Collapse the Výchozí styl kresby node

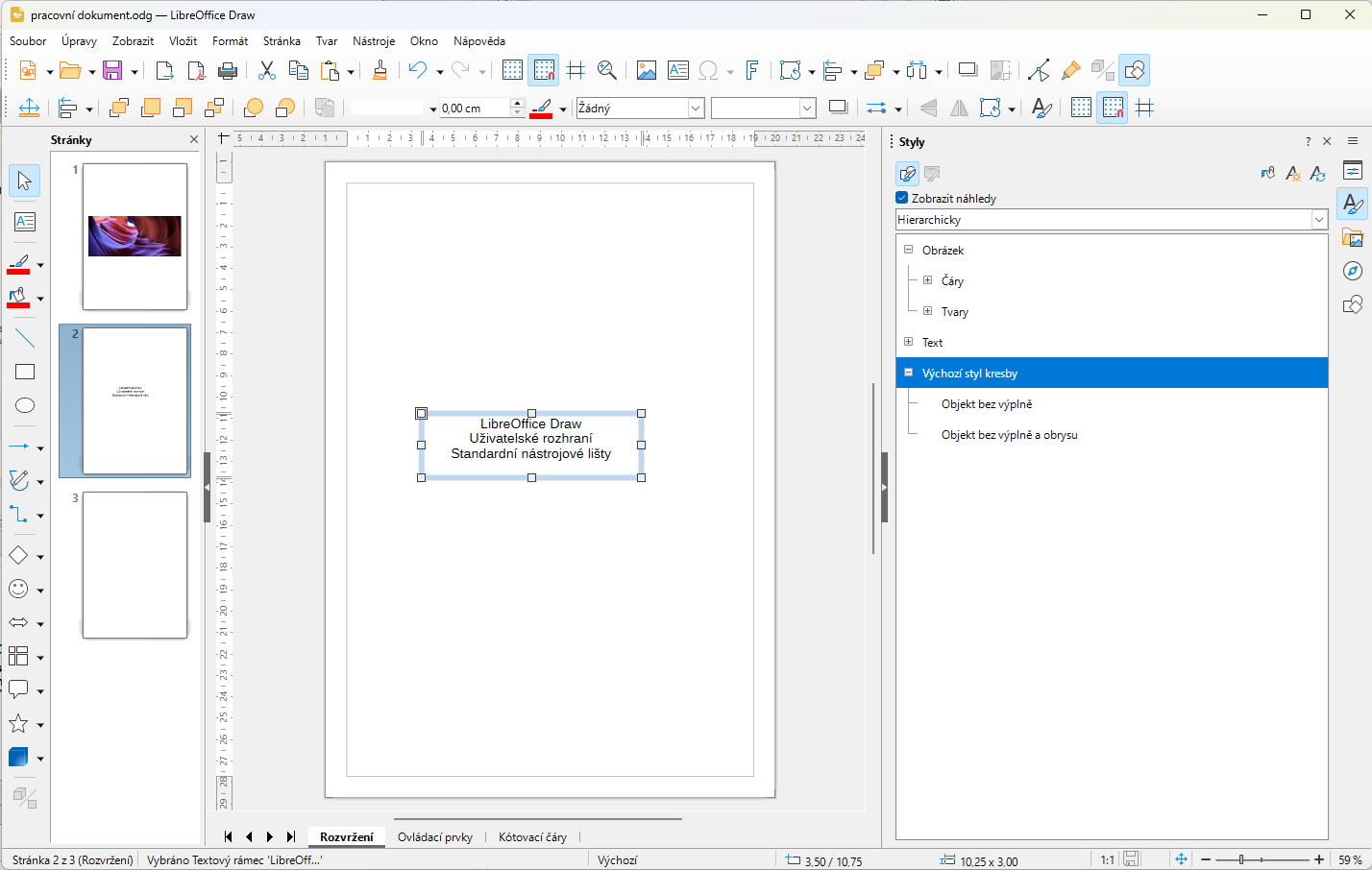point(908,373)
